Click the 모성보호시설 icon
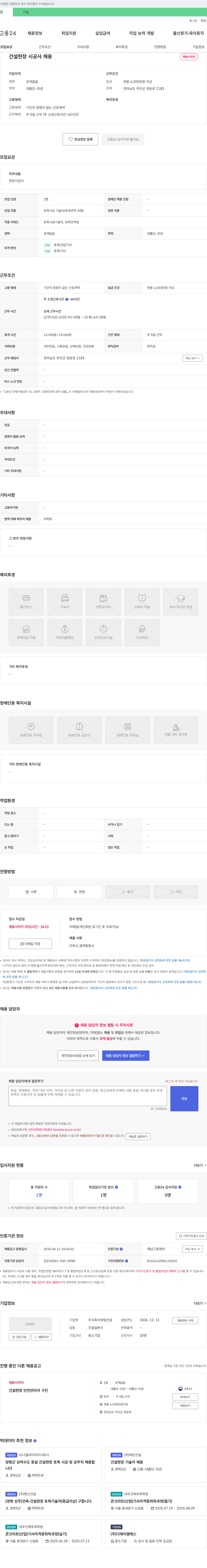This screenshot has width=207, height=1568. tap(103, 632)
